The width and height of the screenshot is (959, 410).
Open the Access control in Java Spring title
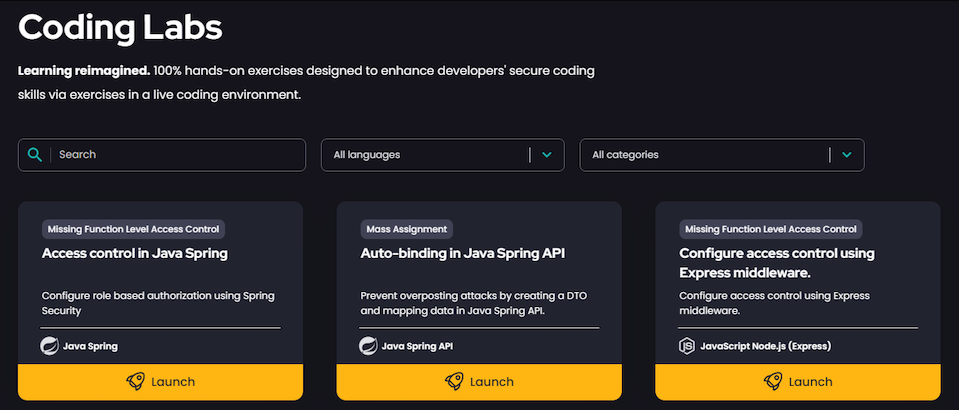pos(135,253)
